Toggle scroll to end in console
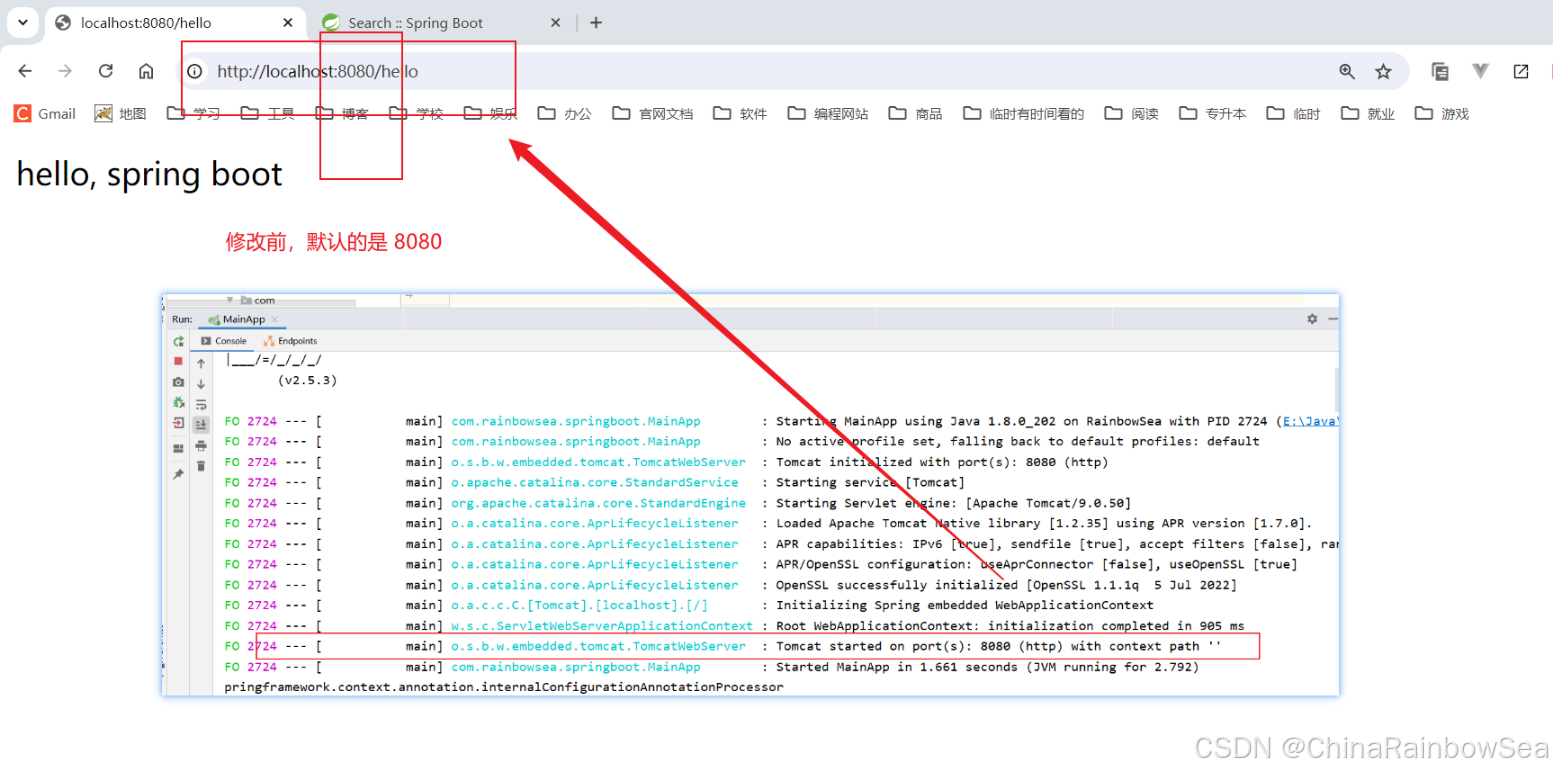The height and width of the screenshot is (775, 1553). [201, 424]
